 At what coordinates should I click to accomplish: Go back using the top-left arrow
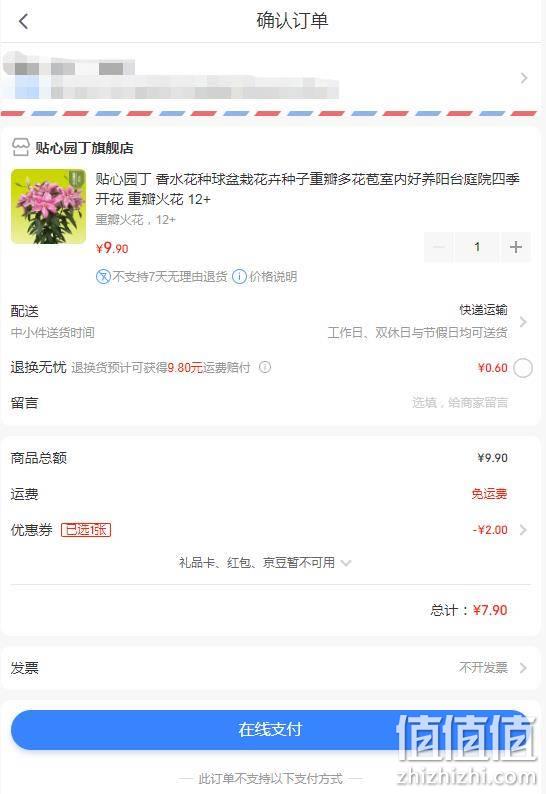coord(23,21)
